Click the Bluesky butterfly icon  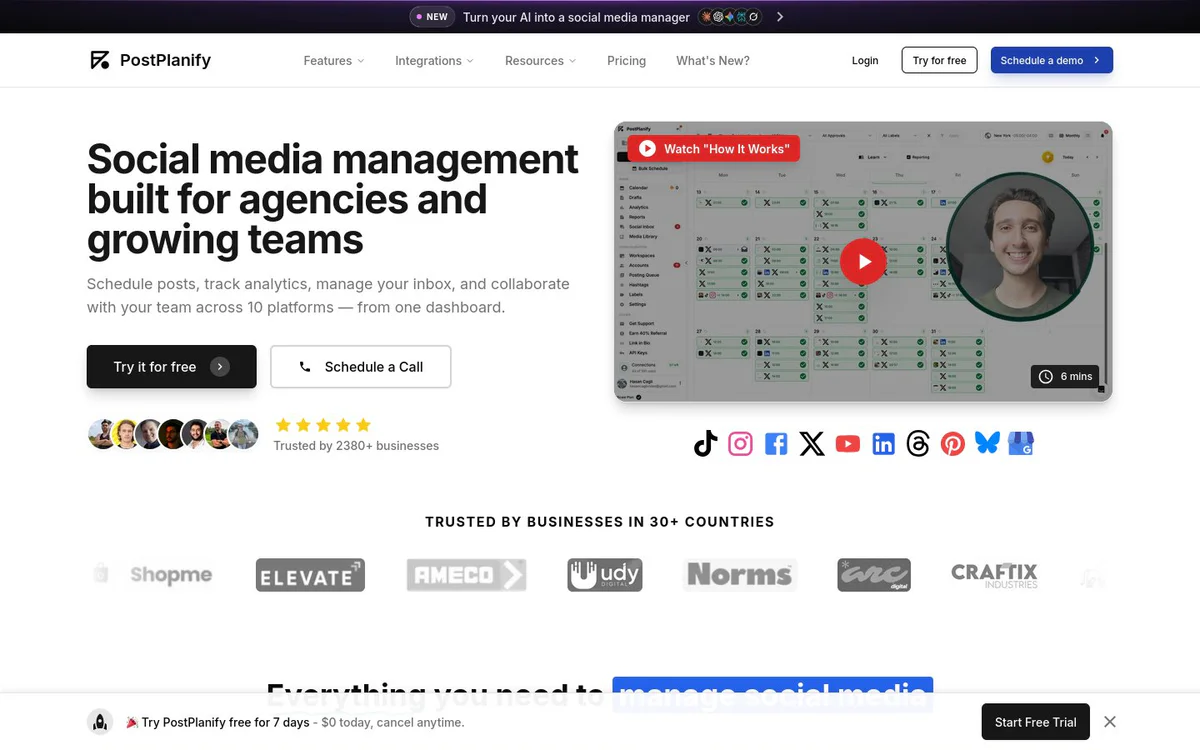point(987,443)
